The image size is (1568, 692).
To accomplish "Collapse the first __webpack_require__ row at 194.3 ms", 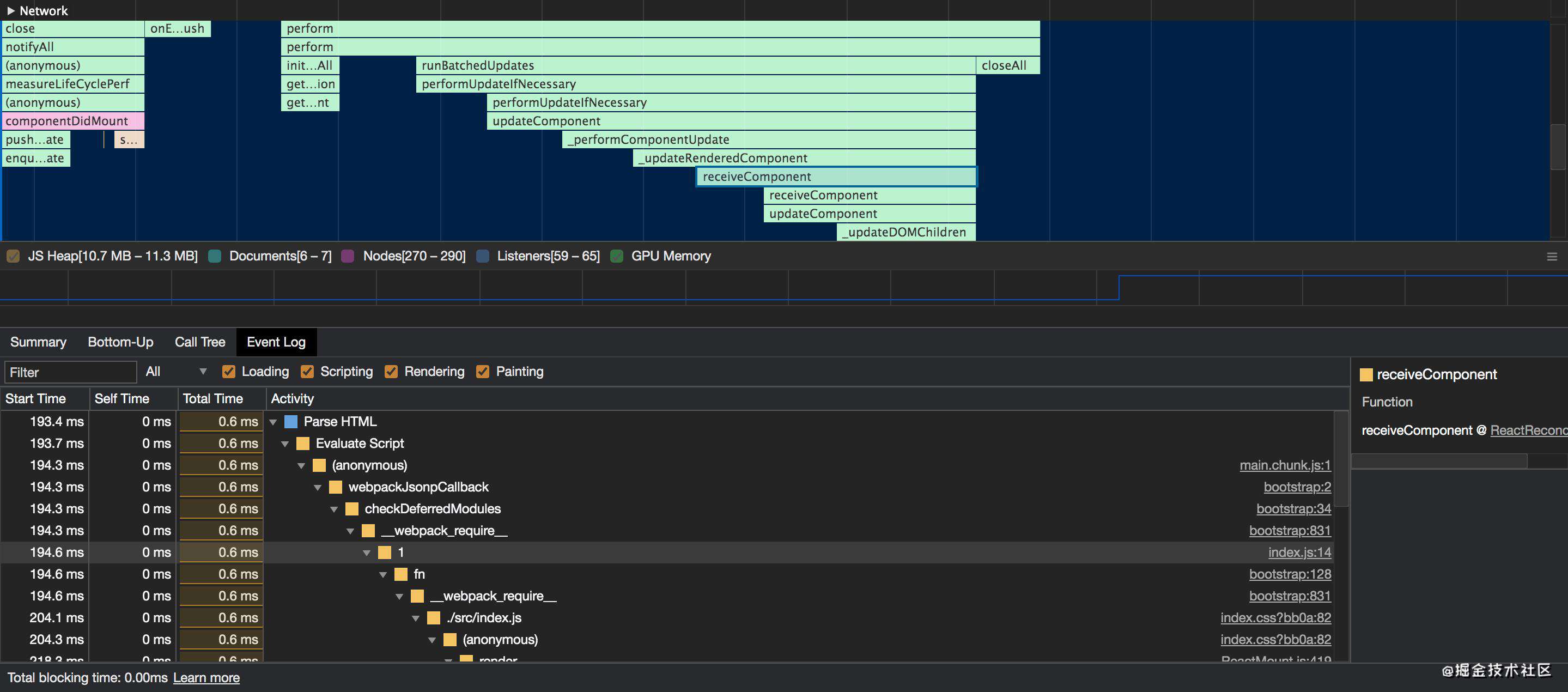I will [x=351, y=531].
